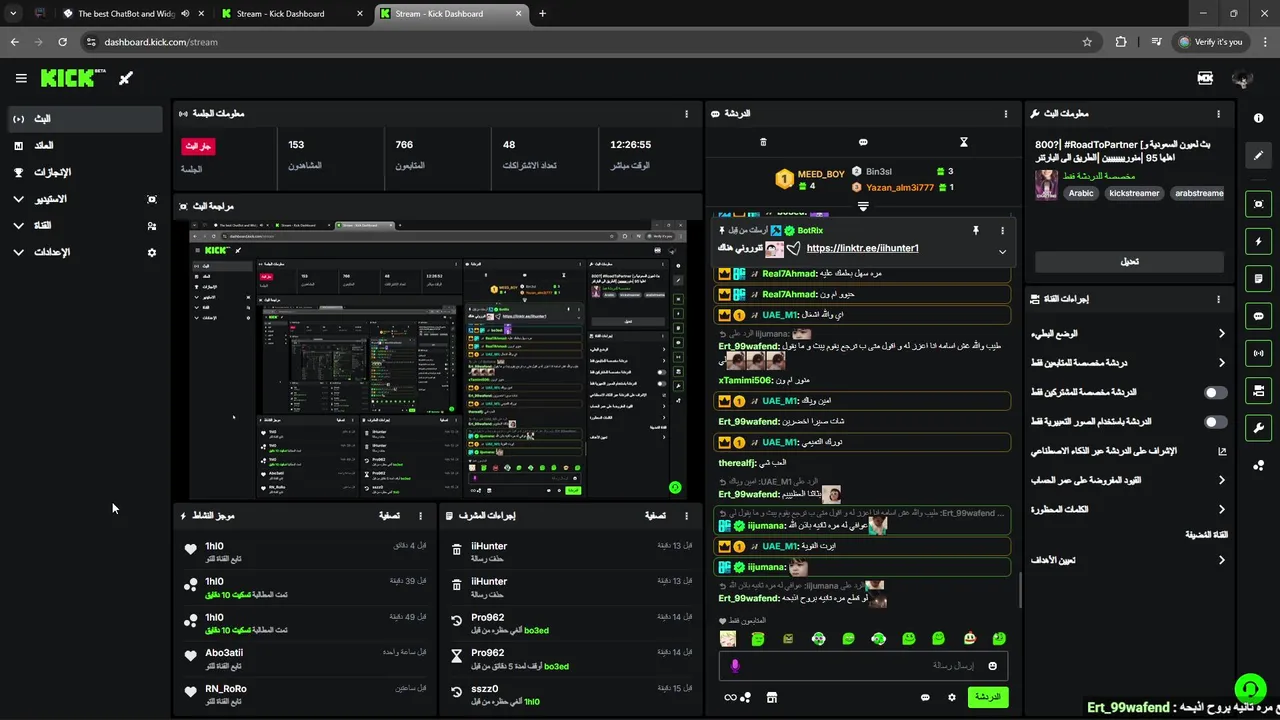
Task: Open three-dot menu of معلومات الجلسة panel
Action: [x=686, y=114]
